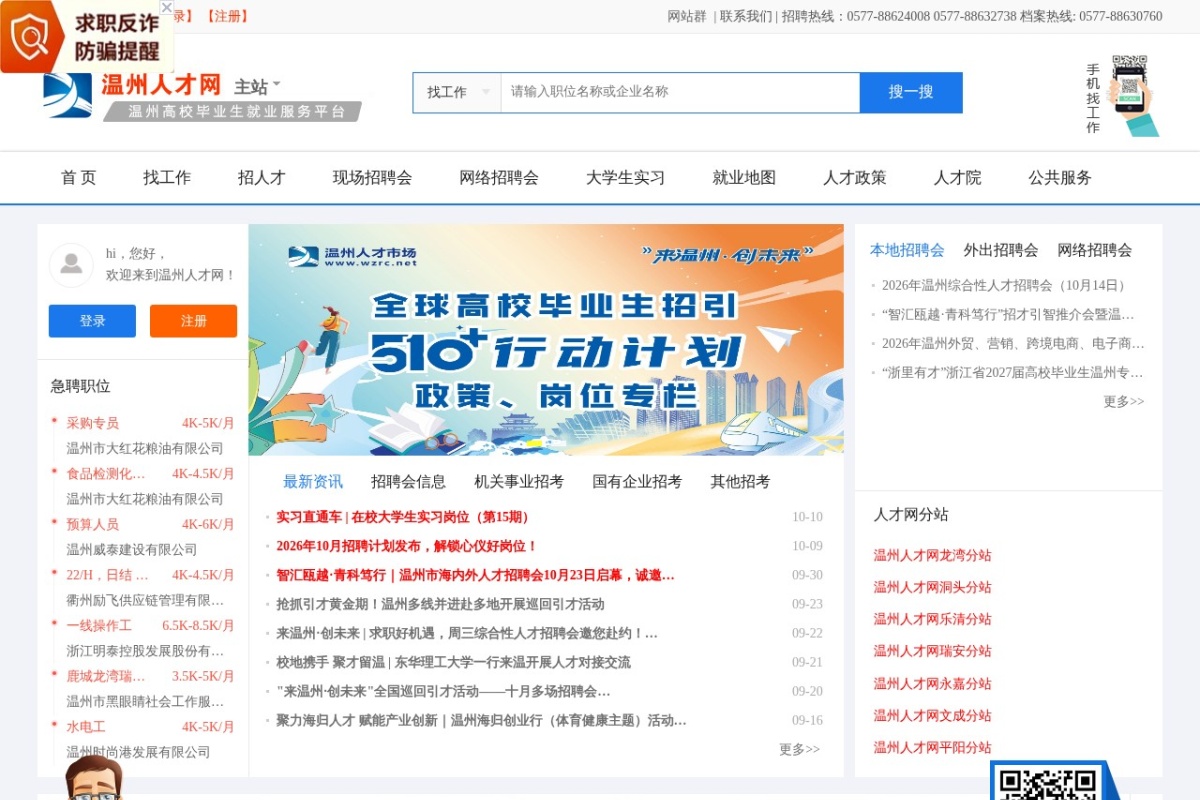Click the blue 登录 button
This screenshot has height=800, width=1200.
click(x=92, y=321)
